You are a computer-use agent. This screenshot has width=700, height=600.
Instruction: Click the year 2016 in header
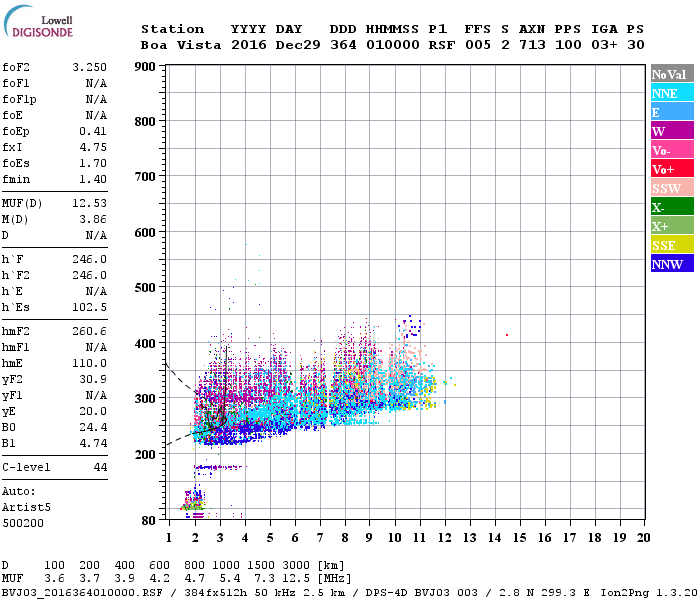pyautogui.click(x=249, y=45)
